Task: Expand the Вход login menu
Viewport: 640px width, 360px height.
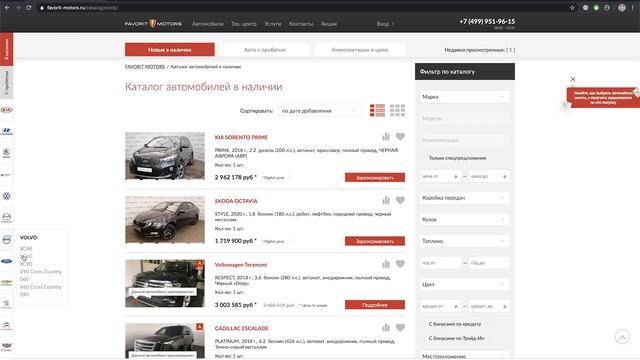Action: (x=385, y=24)
